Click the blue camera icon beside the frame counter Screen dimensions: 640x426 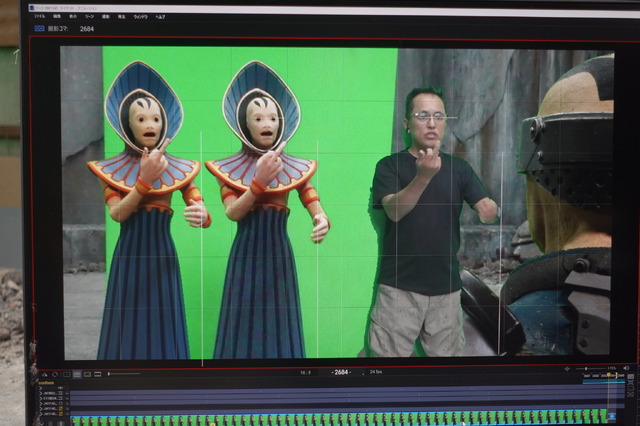pyautogui.click(x=39, y=29)
